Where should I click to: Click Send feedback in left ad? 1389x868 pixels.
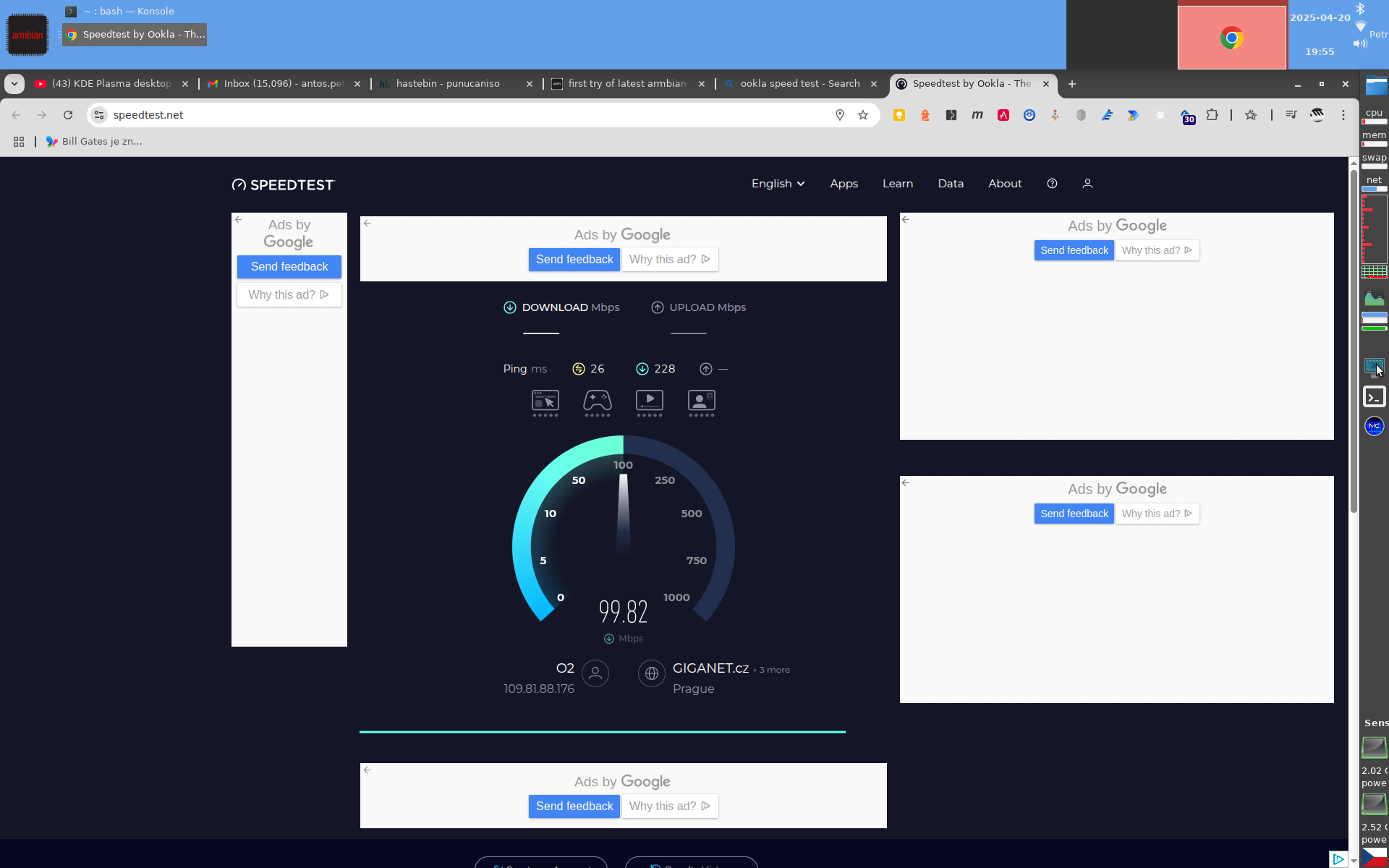(289, 267)
